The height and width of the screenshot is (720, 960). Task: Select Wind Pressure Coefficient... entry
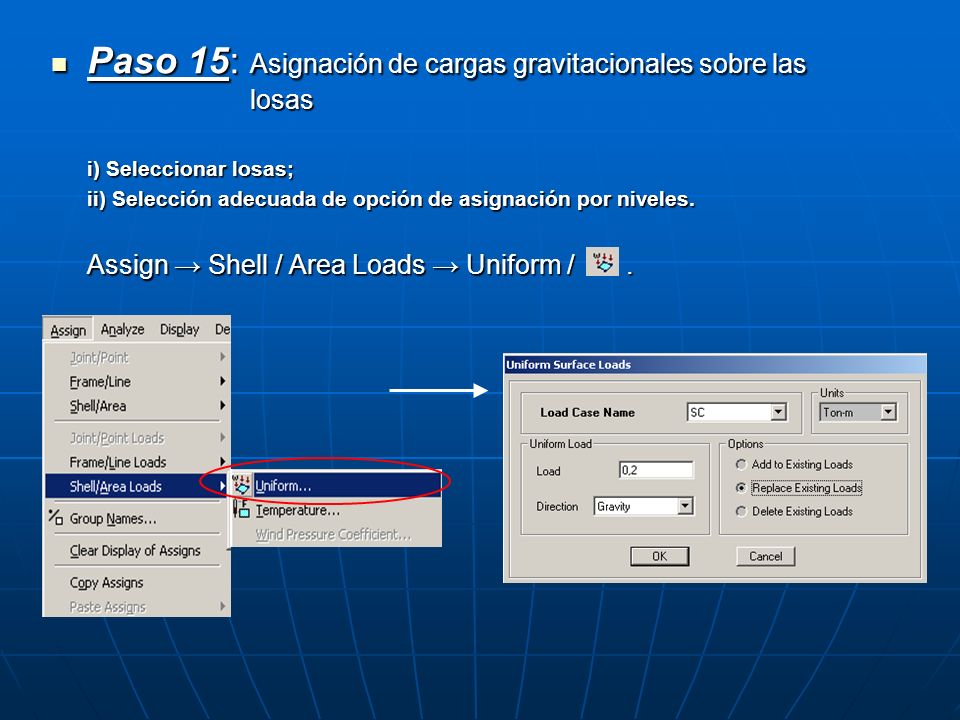[336, 534]
